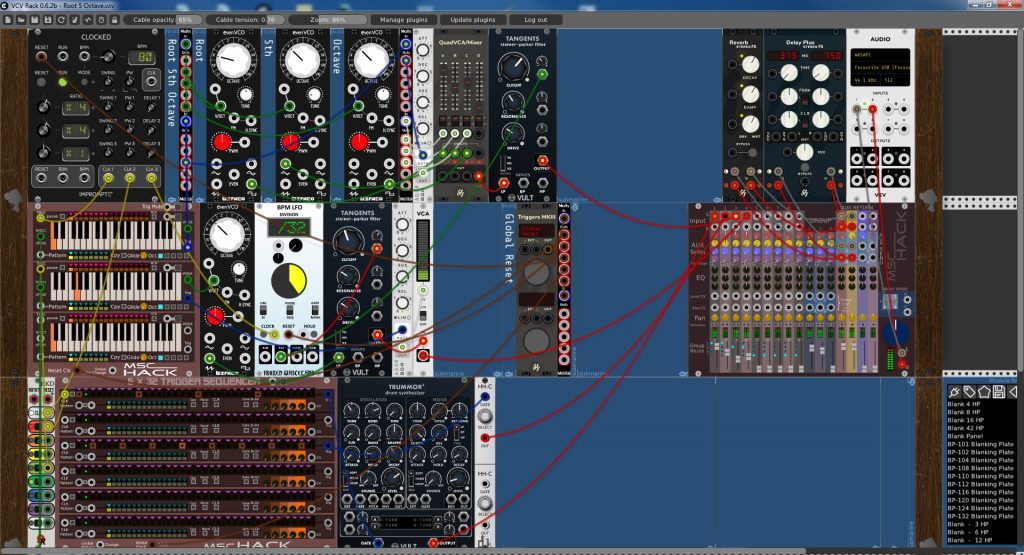Open the Audio module device selector
Image resolution: width=1024 pixels, height=555 pixels.
click(x=880, y=67)
